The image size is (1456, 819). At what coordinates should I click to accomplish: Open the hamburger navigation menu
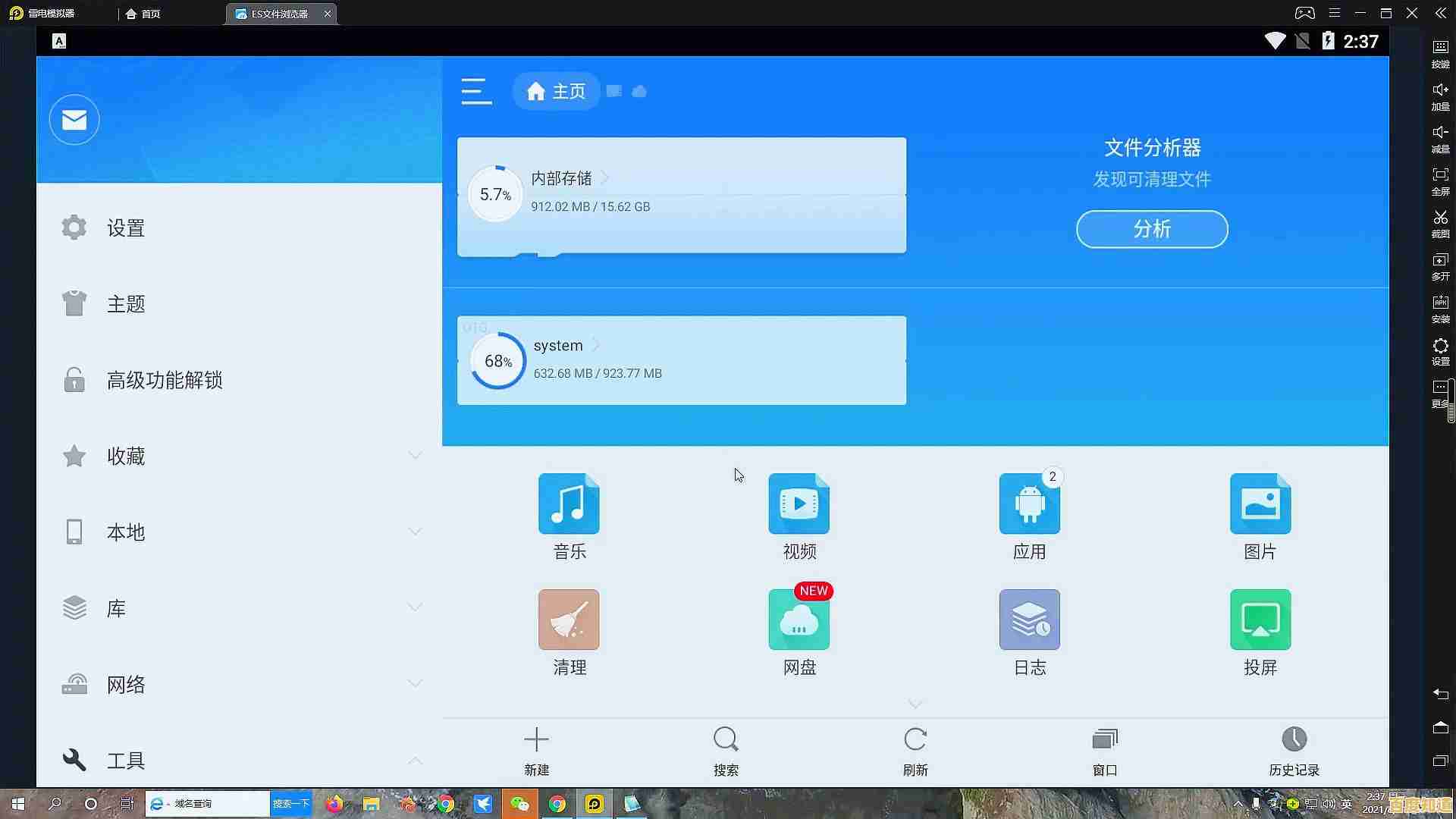pos(475,91)
